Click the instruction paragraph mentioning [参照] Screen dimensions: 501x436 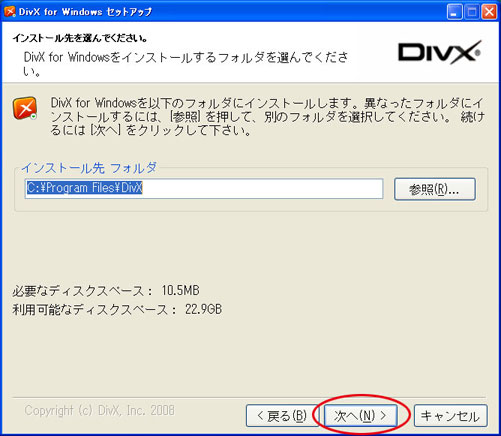267,116
